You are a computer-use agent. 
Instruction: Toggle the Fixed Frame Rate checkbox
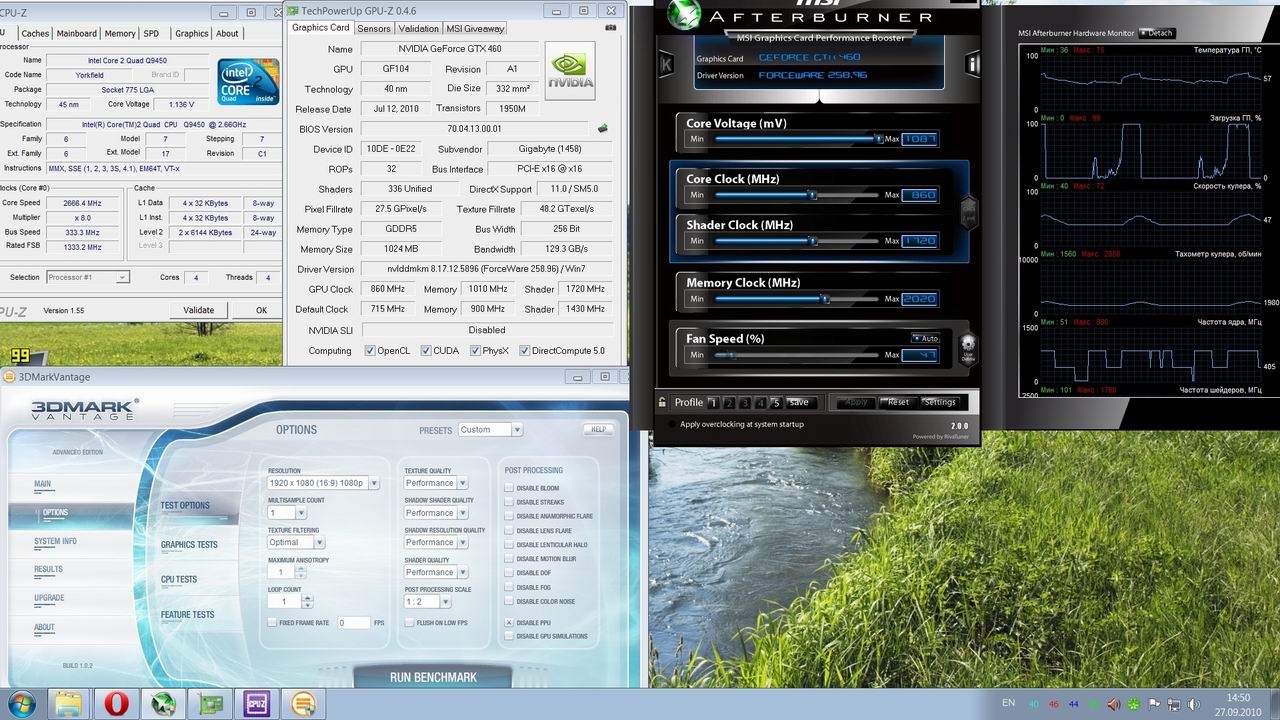[x=272, y=622]
